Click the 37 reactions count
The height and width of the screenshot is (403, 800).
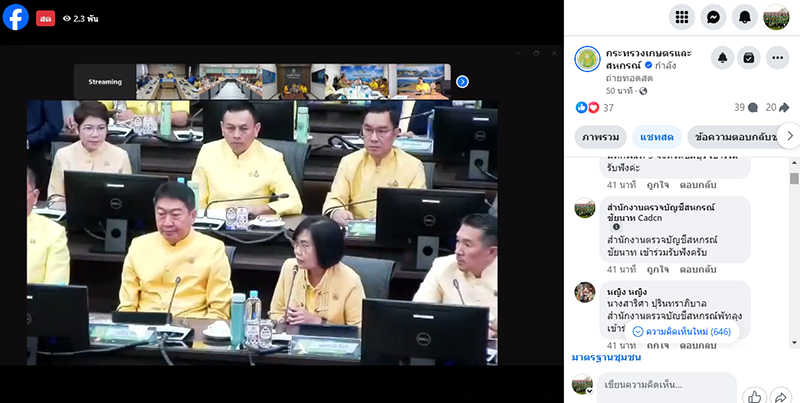(x=608, y=108)
